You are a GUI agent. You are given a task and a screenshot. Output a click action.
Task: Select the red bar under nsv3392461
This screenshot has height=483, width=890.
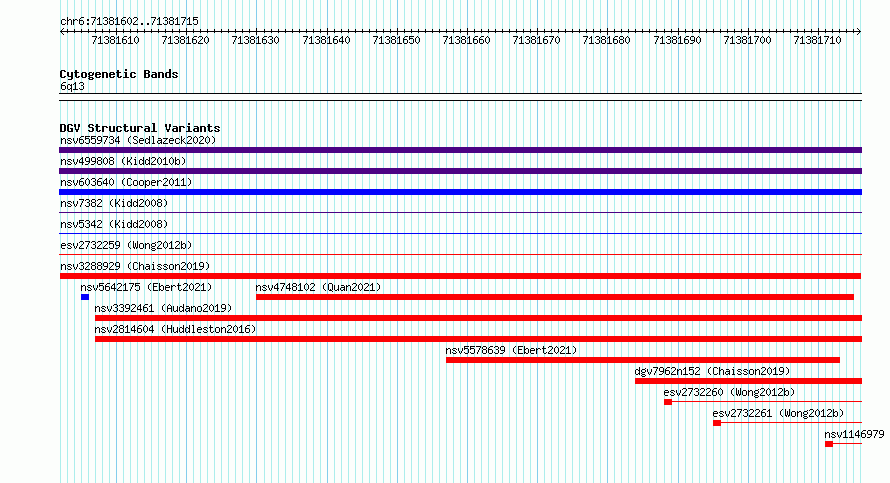[x=478, y=318]
